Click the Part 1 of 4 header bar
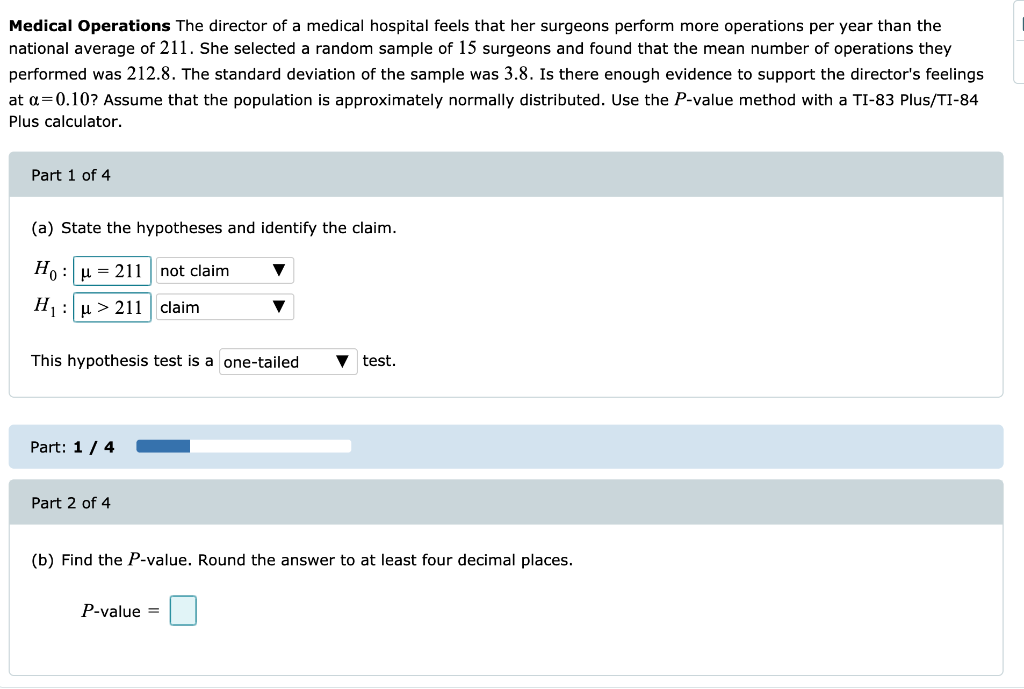 (x=506, y=174)
